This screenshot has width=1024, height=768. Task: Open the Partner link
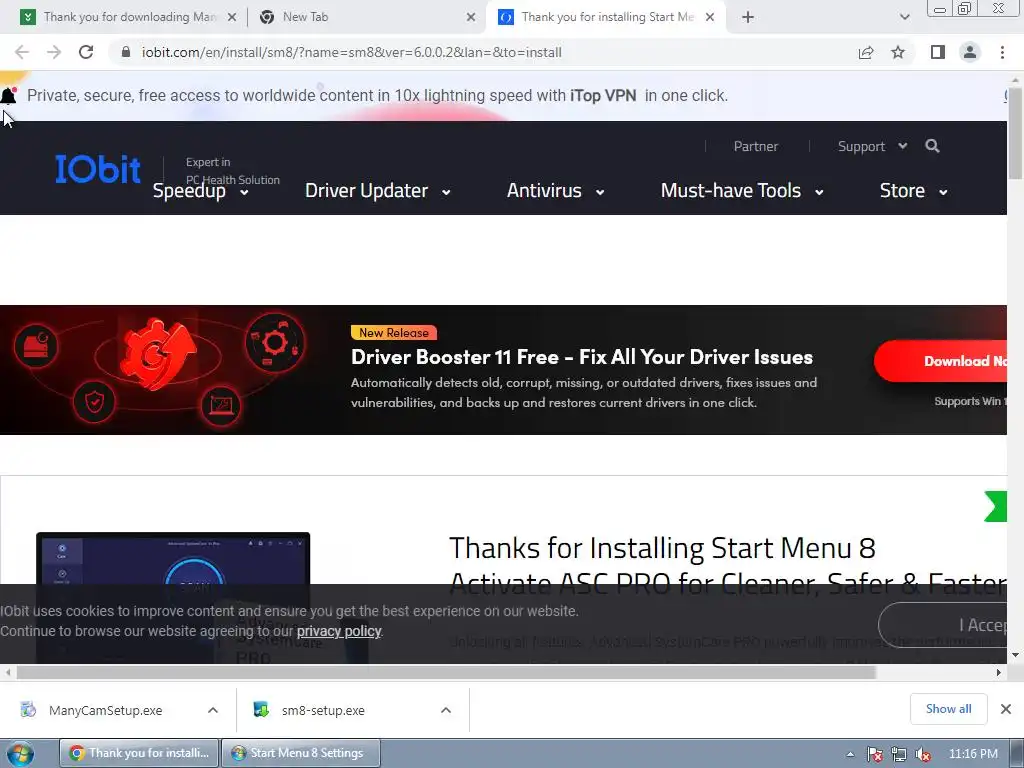tap(756, 146)
